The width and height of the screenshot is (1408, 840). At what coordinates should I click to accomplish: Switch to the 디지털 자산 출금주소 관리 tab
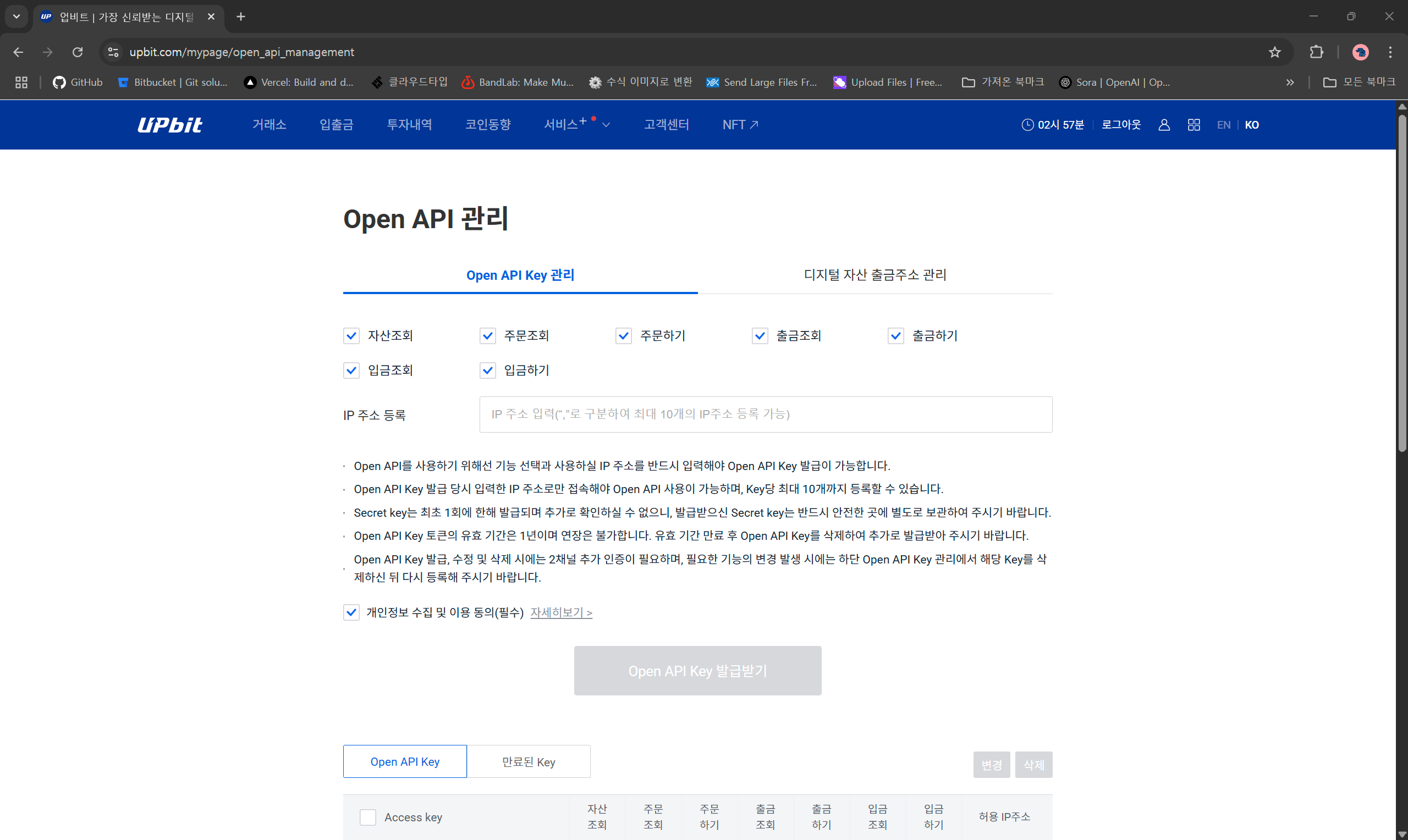pos(875,275)
